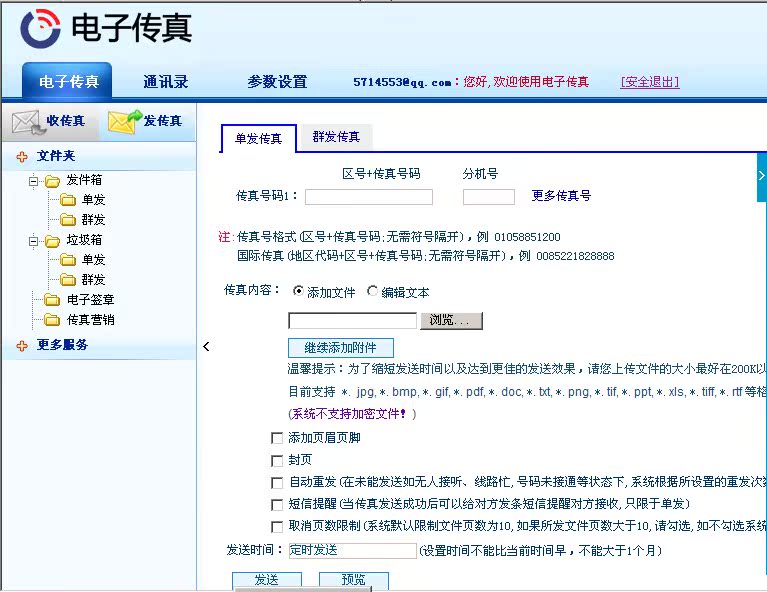Viewport: 767px width, 592px height.
Task: Click the 发送 send button
Action: point(267,580)
